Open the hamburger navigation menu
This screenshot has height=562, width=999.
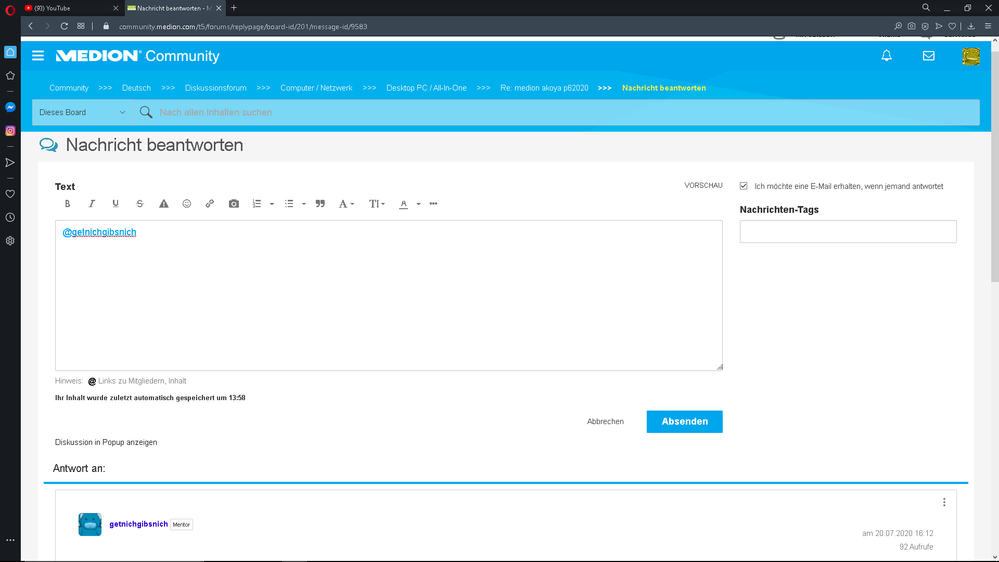38,56
